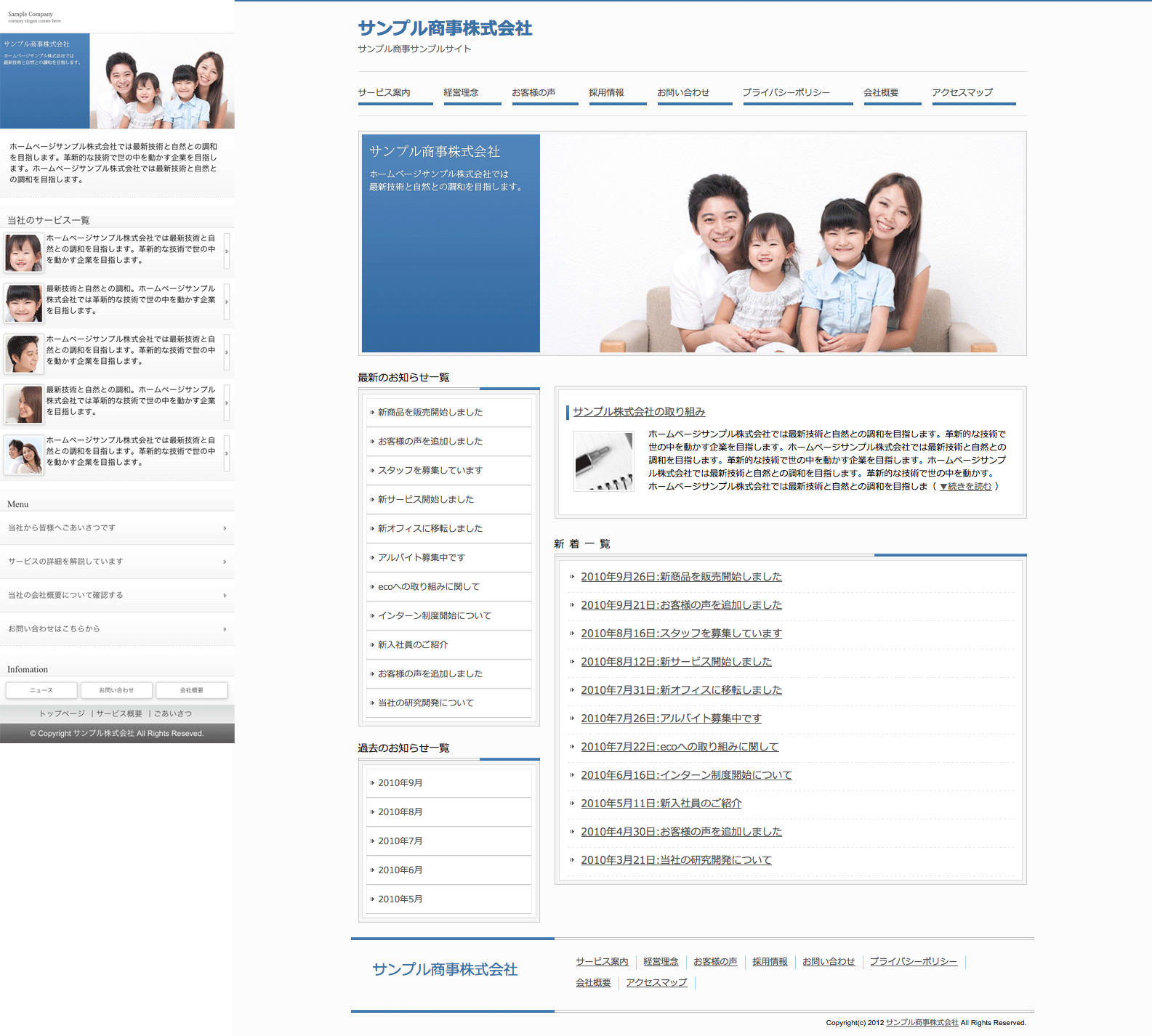Viewport: 1152px width, 1036px height.
Task: Click the first service girl face thumbnail
Action: click(x=24, y=252)
